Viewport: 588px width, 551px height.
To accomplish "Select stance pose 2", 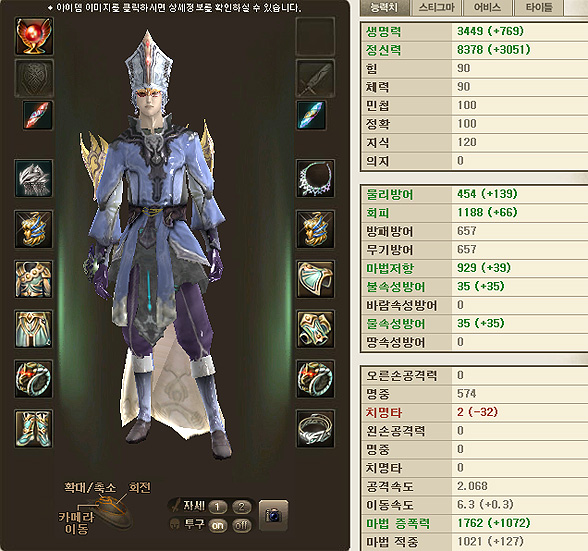I will [242, 507].
